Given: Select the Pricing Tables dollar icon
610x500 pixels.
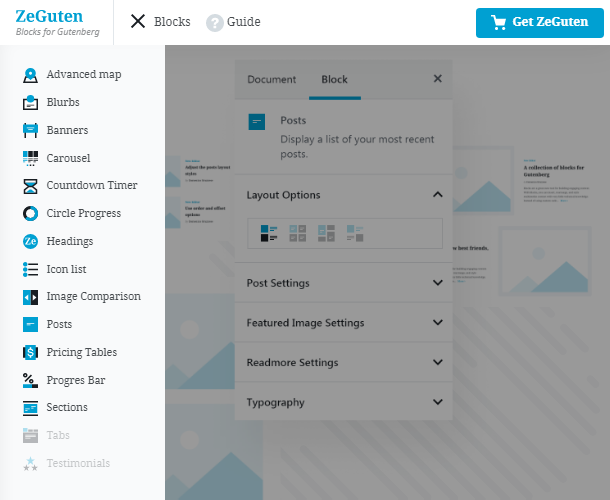Looking at the screenshot, I should click(30, 353).
